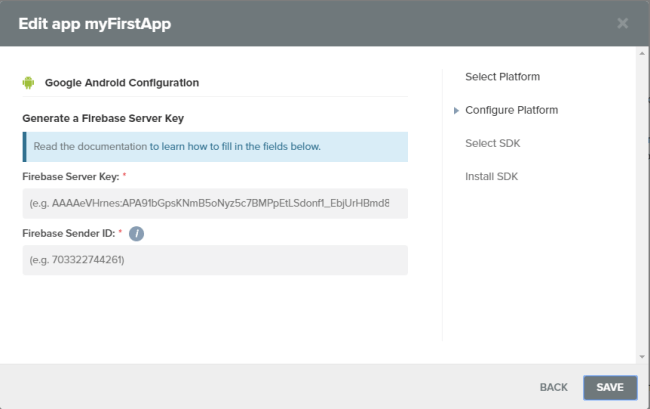Jump to the Select SDK step

point(492,143)
